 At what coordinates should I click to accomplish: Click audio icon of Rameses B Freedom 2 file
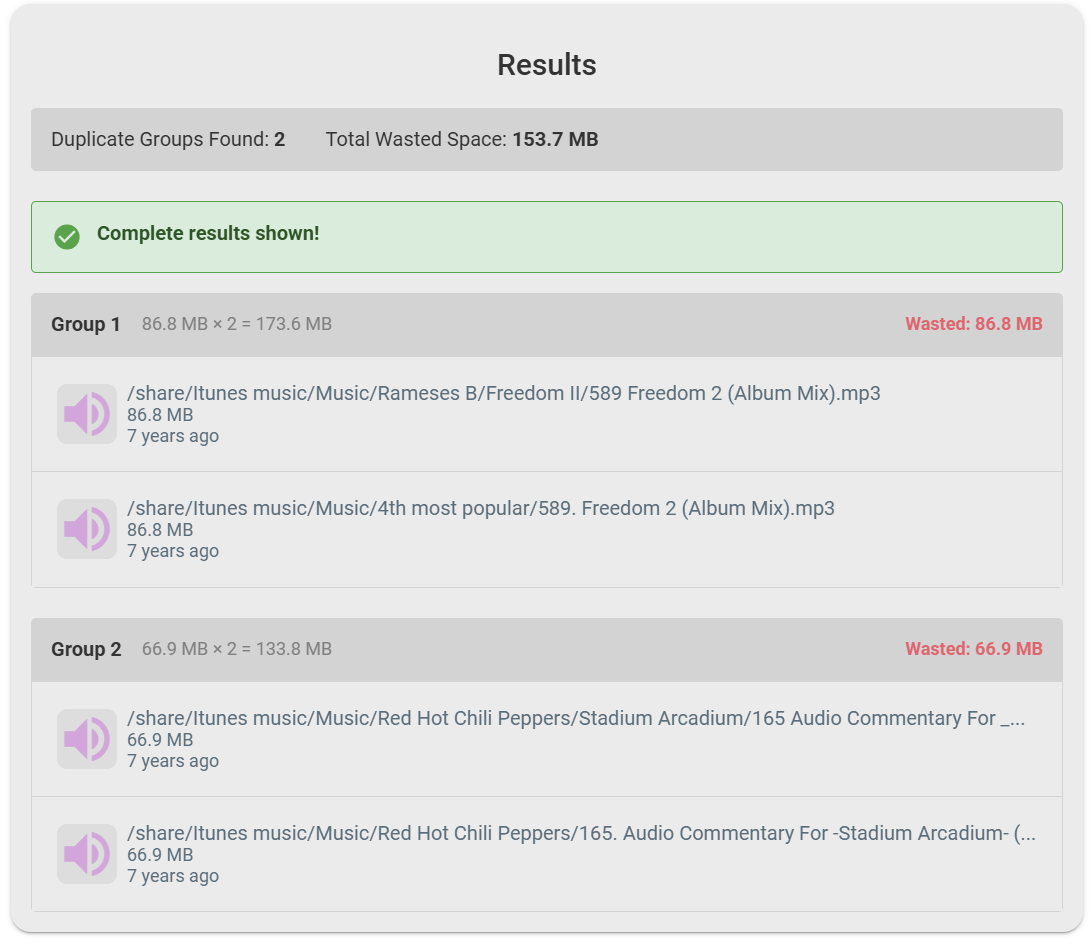(87, 414)
